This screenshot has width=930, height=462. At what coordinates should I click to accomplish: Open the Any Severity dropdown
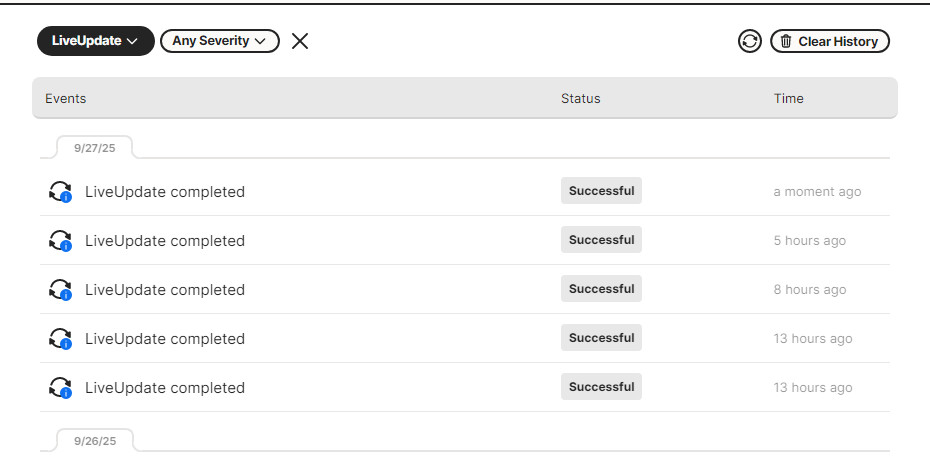219,41
